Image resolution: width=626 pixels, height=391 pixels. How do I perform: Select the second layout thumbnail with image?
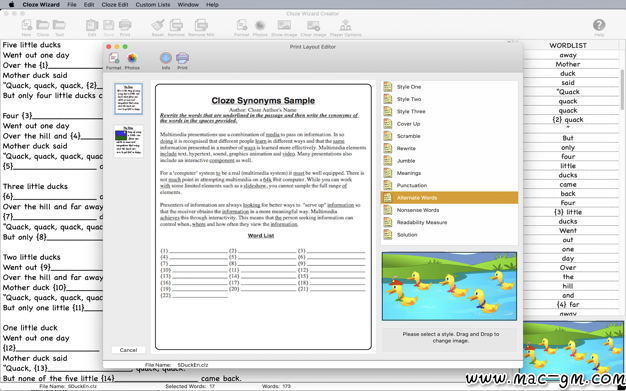pos(128,141)
